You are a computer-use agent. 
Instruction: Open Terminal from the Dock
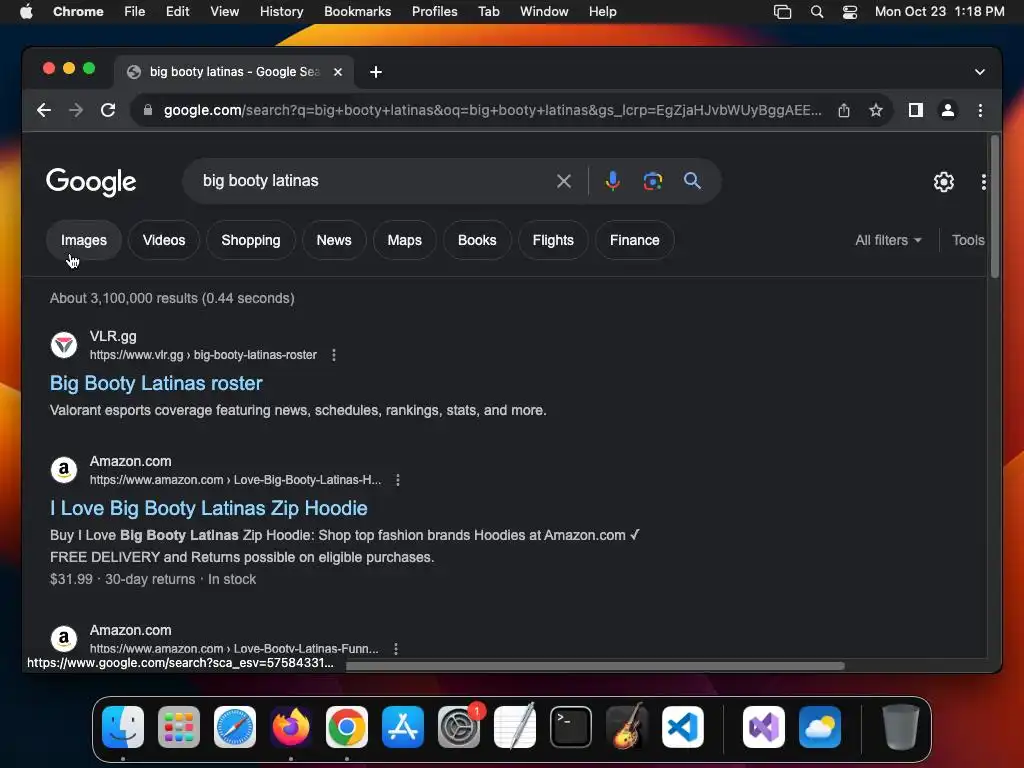click(x=571, y=727)
